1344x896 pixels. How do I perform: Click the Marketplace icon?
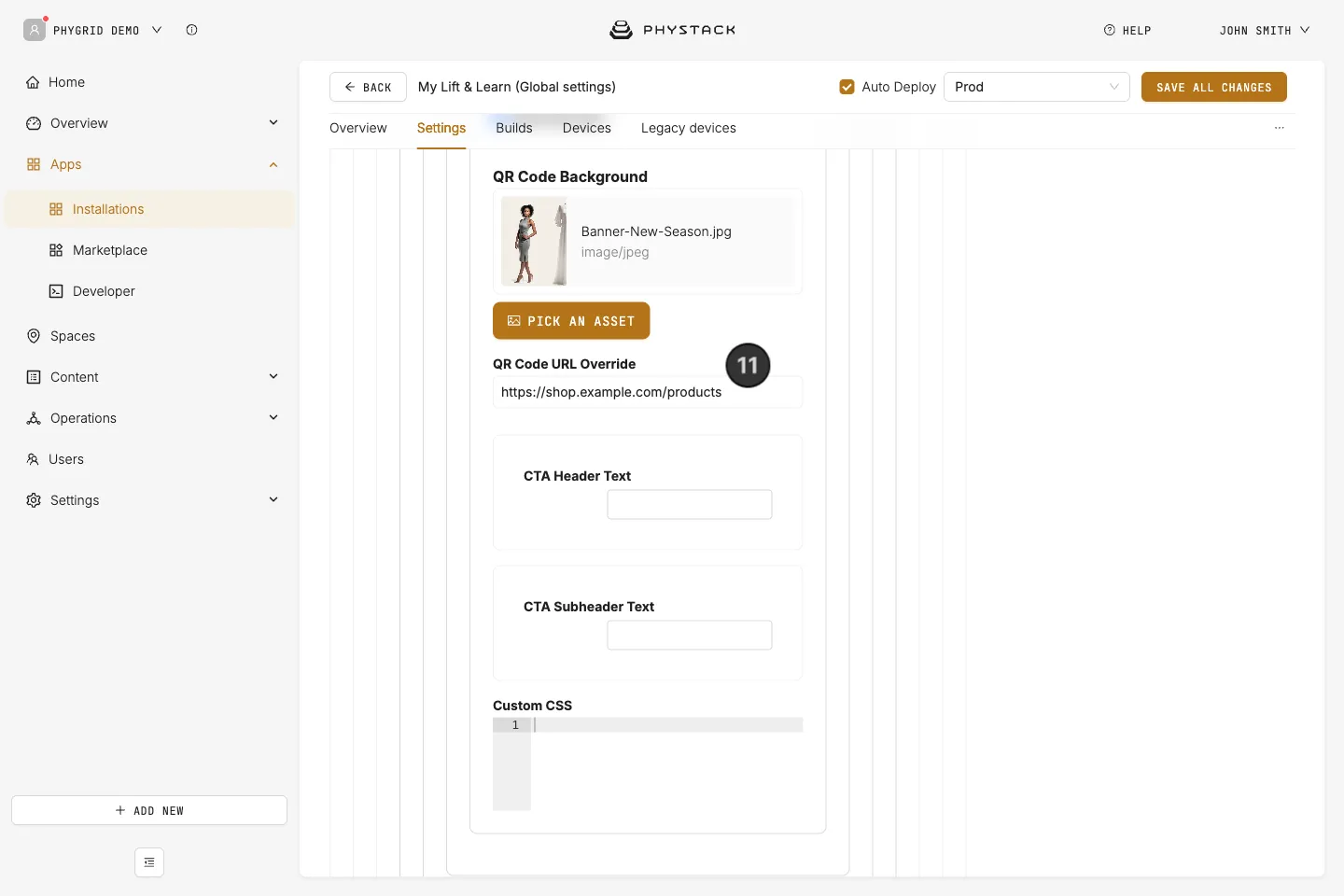coord(56,250)
